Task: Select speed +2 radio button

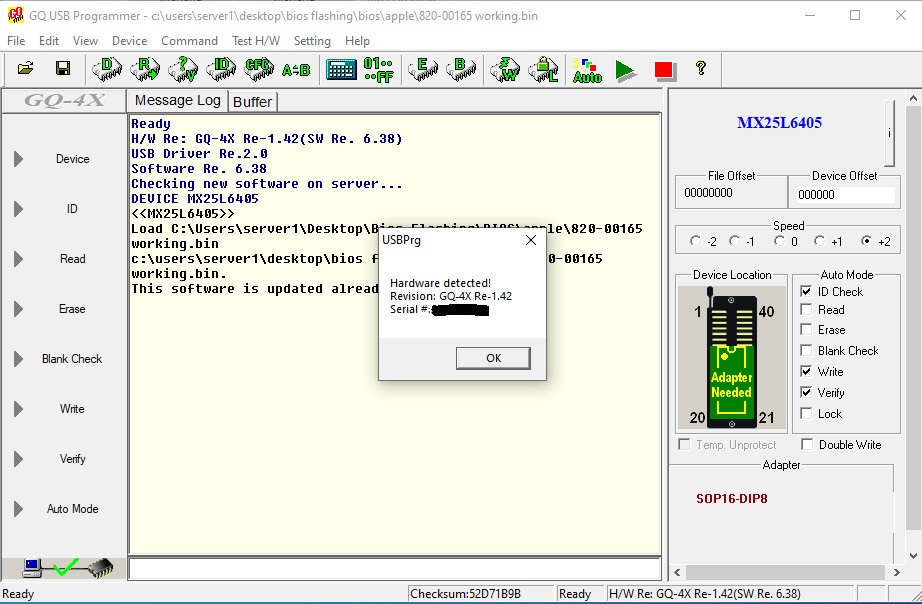Action: (866, 241)
